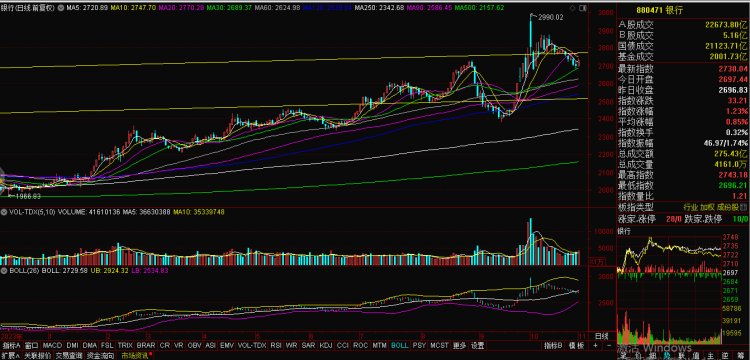Select the EMV indicator tab
Viewport: 750px width, 360px height.
(227, 345)
